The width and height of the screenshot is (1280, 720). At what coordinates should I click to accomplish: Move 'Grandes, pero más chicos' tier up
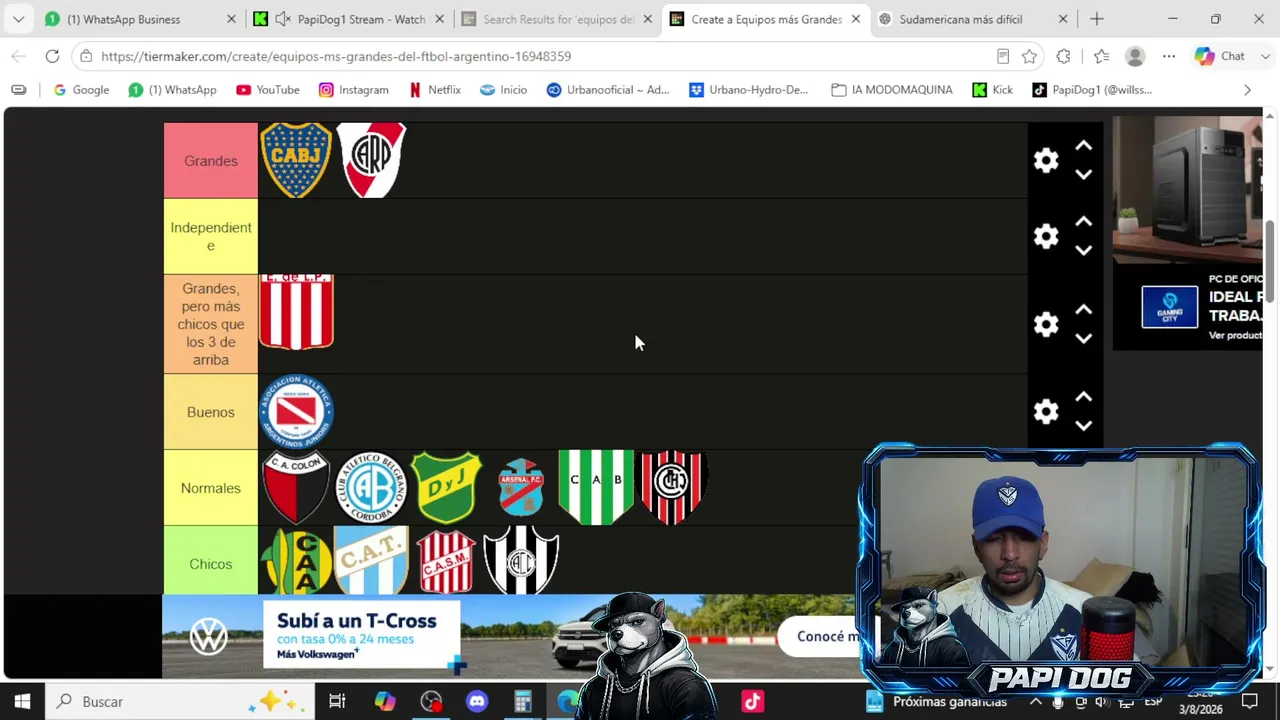(x=1083, y=310)
